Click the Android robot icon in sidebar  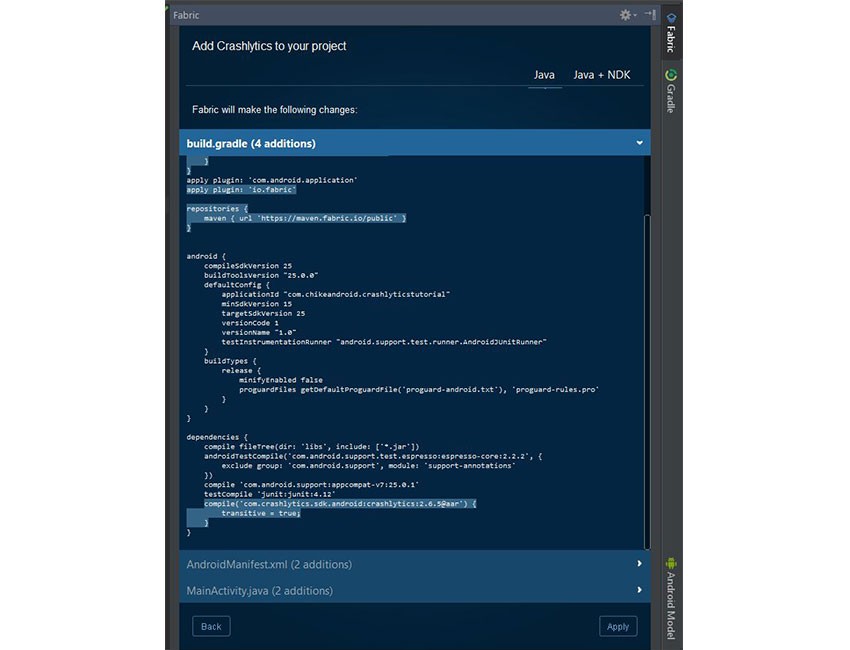pyautogui.click(x=671, y=563)
